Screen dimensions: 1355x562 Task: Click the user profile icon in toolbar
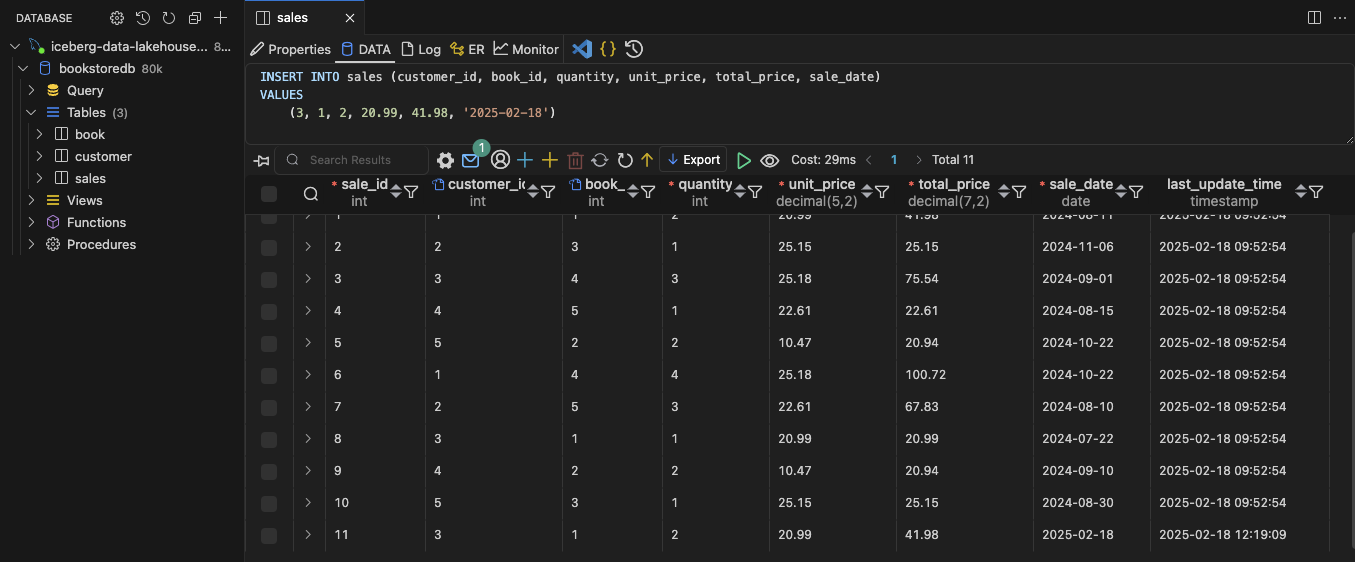coord(500,160)
